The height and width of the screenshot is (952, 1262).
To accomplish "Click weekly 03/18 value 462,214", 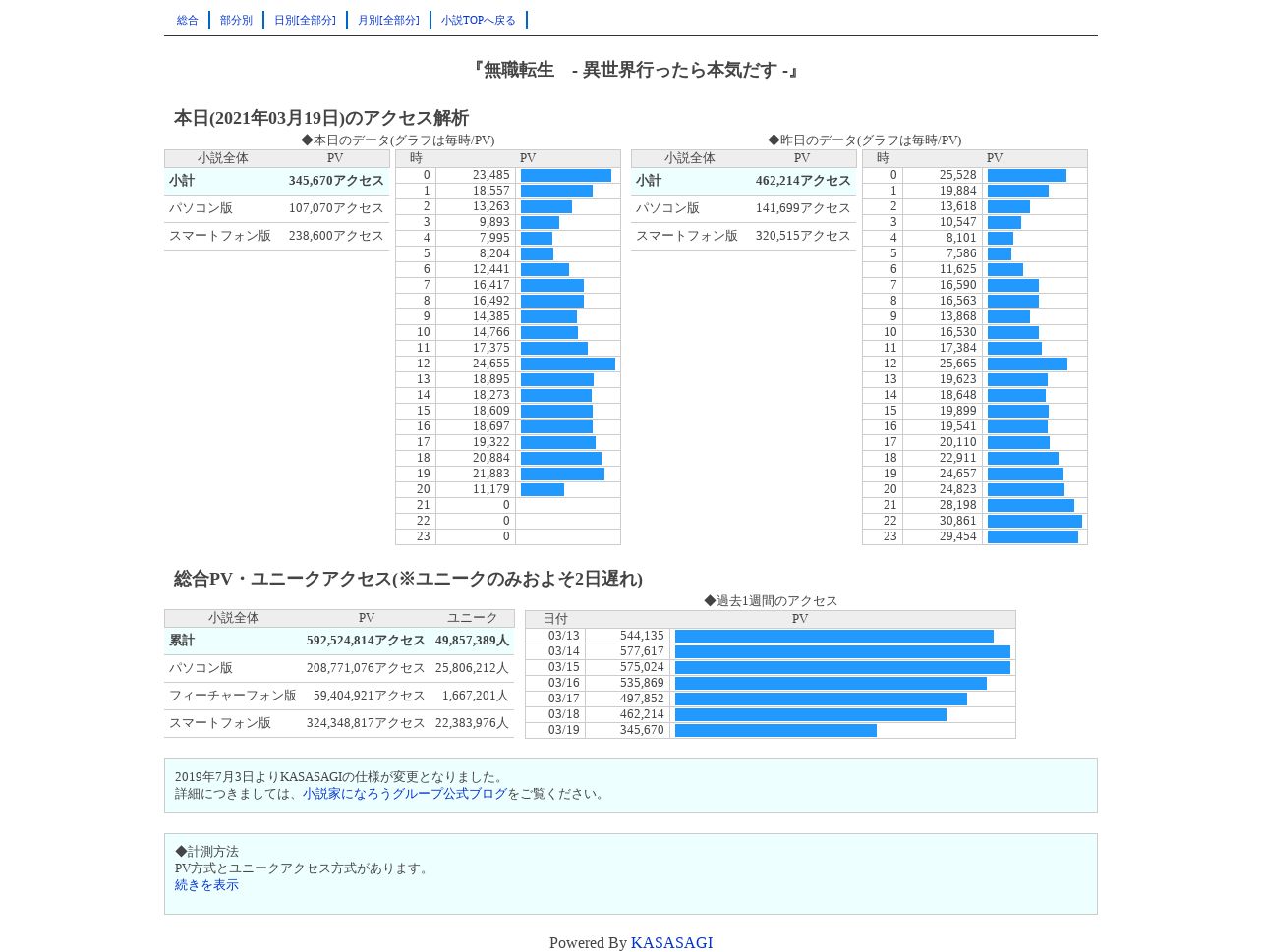I will pyautogui.click(x=642, y=714).
